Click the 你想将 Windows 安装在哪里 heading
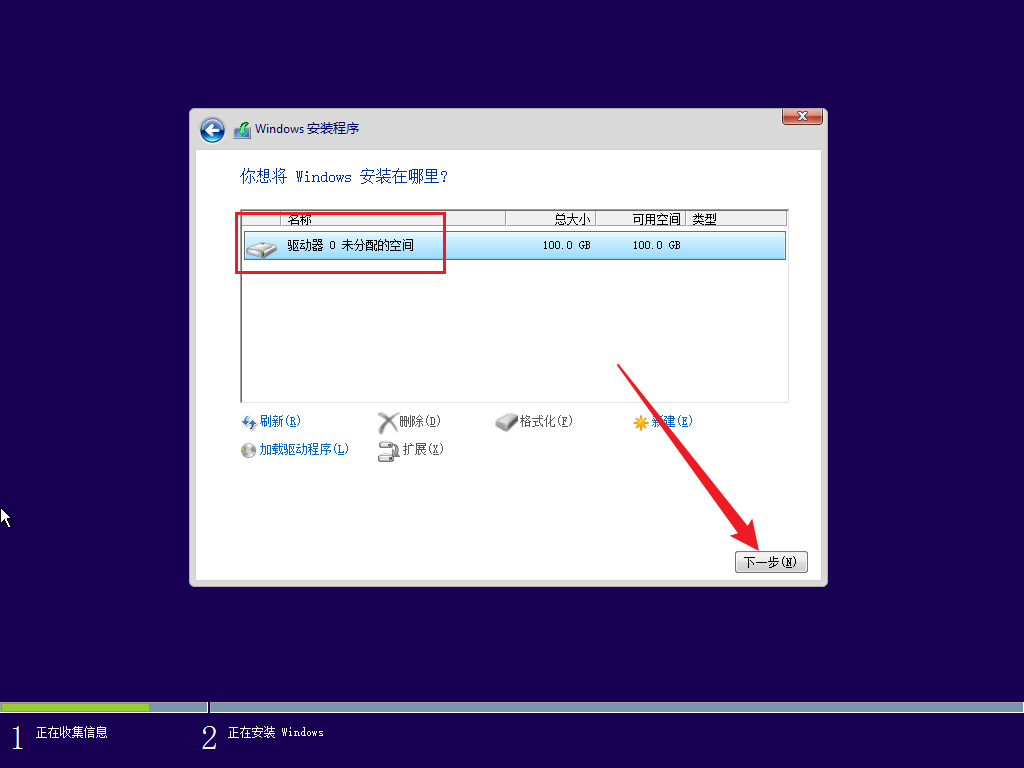Image resolution: width=1024 pixels, height=768 pixels. pos(344,176)
